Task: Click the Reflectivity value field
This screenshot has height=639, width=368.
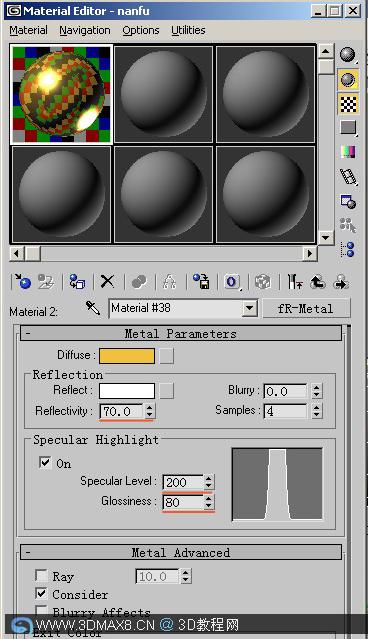Action: pos(121,411)
